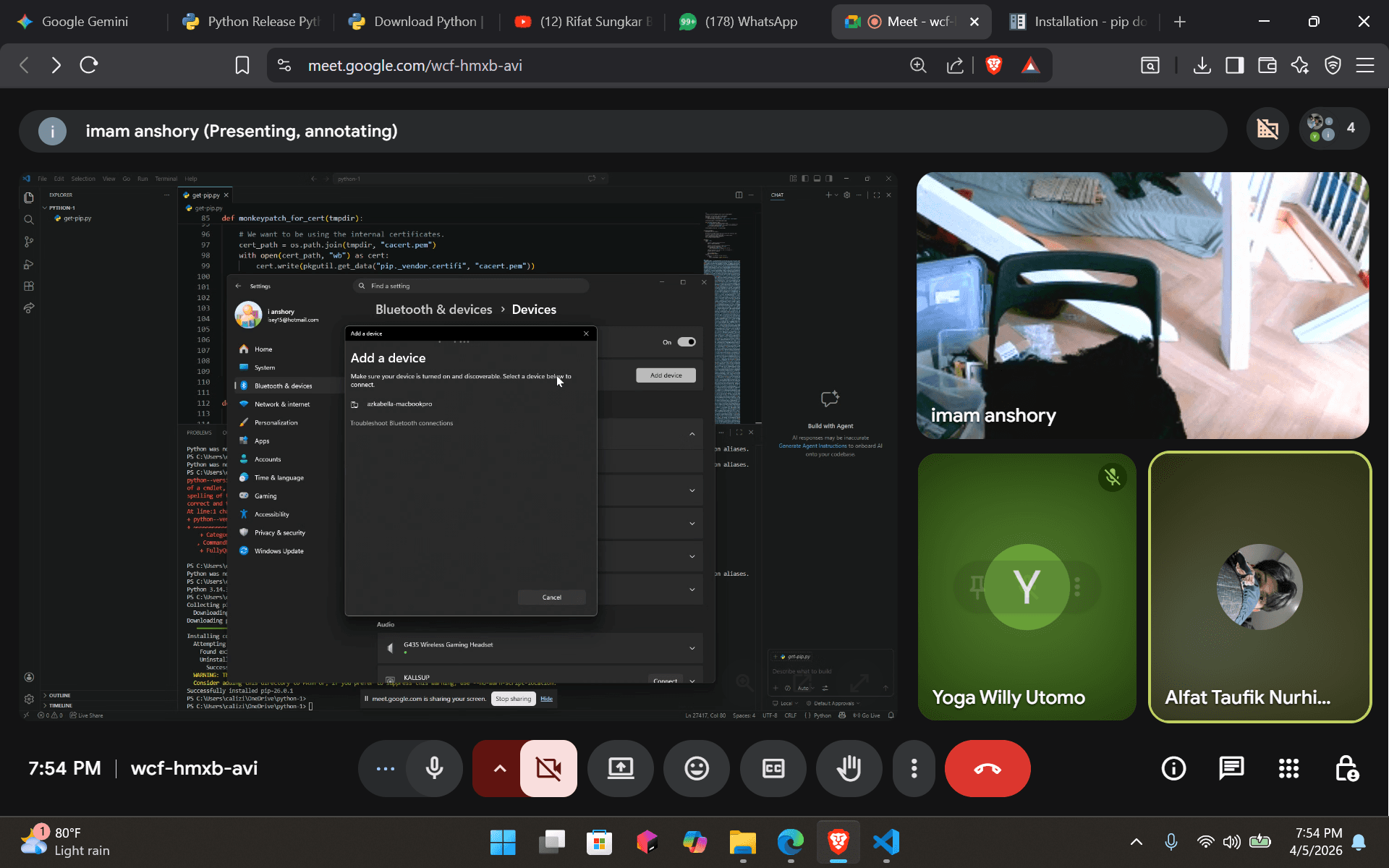The width and height of the screenshot is (1389, 868).
Task: Open host controls lock icon
Action: coord(1346,768)
